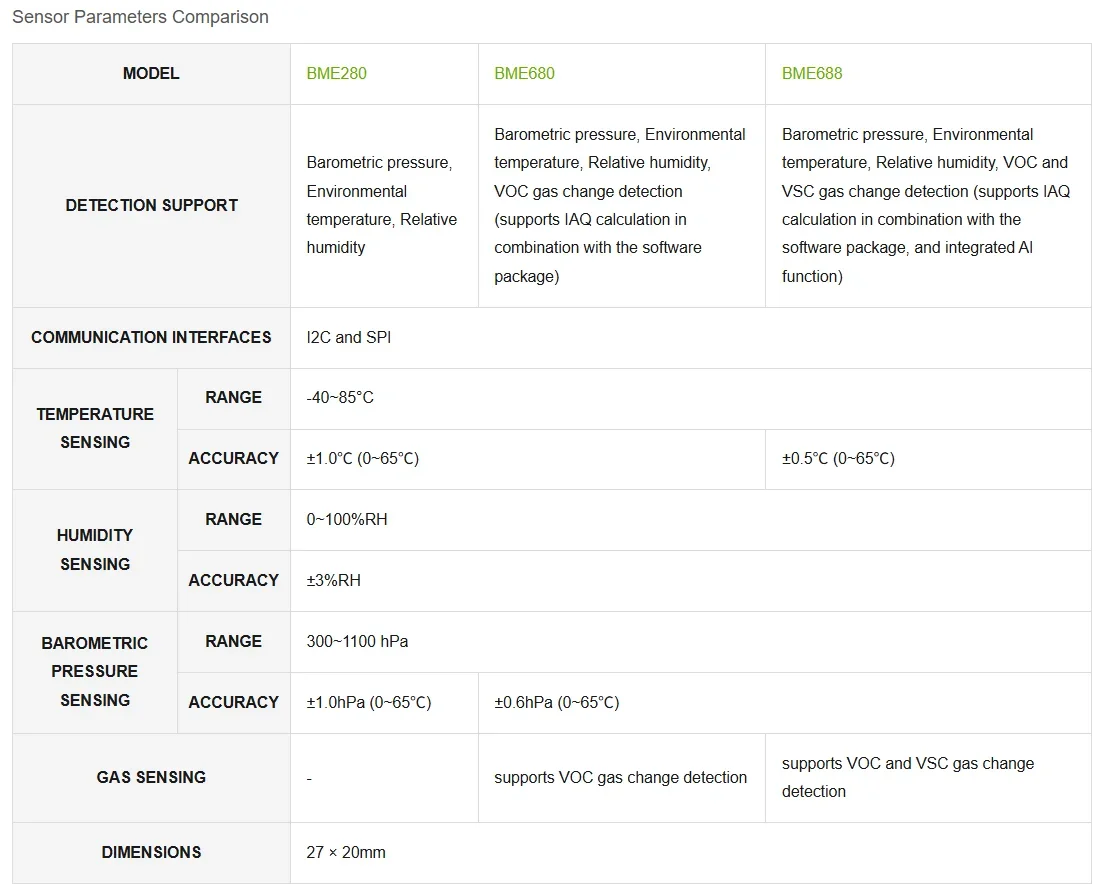Open the BME688 model link
The width and height of the screenshot is (1105, 891).
(812, 73)
